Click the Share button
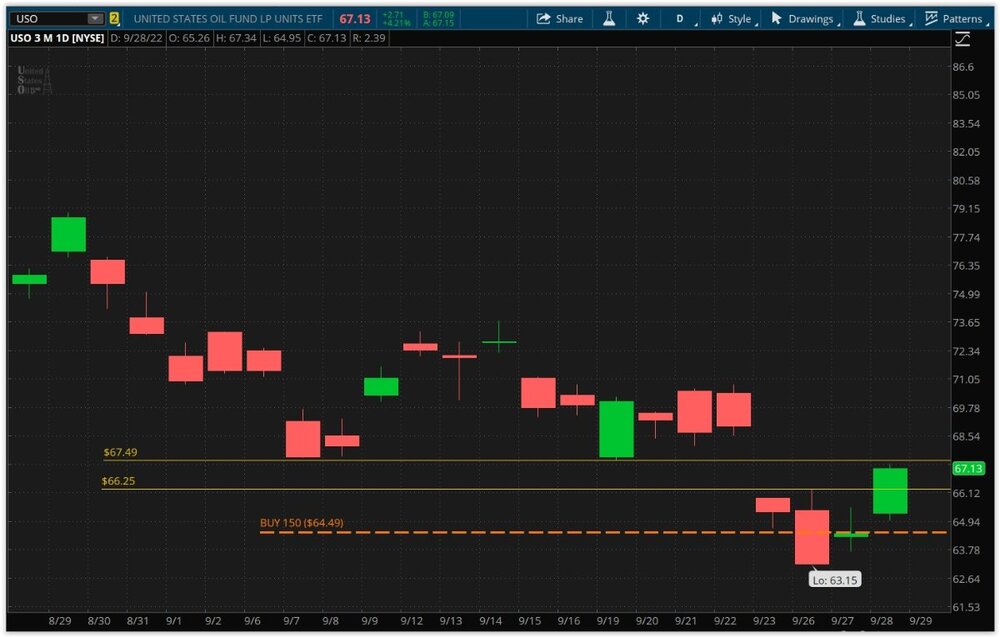The height and width of the screenshot is (637, 1000). (560, 19)
